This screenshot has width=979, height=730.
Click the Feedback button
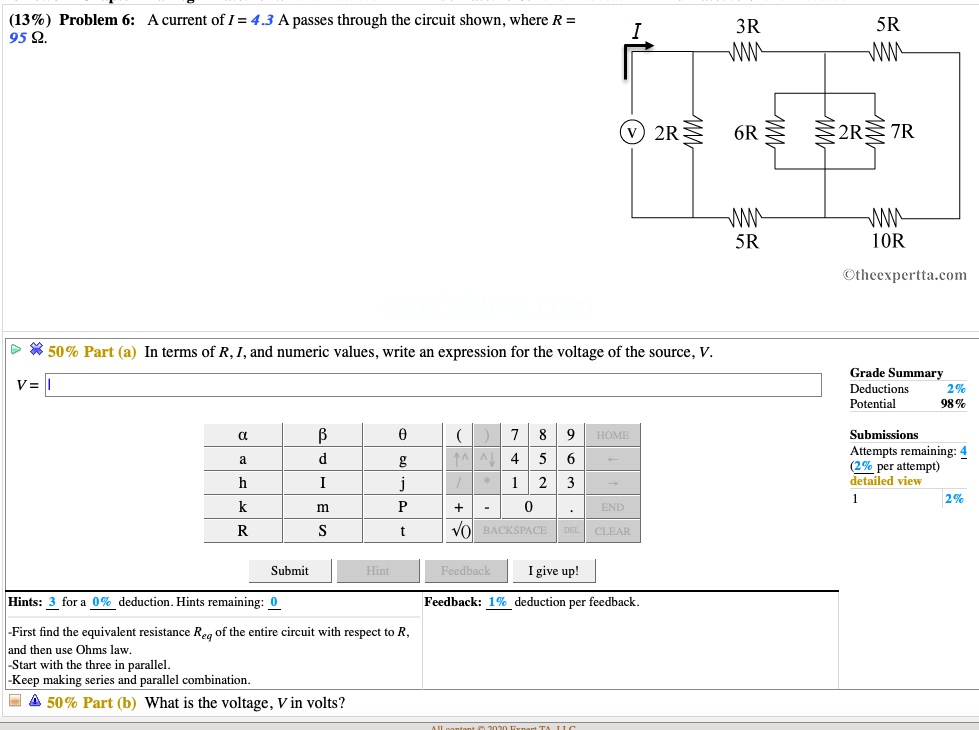point(466,571)
